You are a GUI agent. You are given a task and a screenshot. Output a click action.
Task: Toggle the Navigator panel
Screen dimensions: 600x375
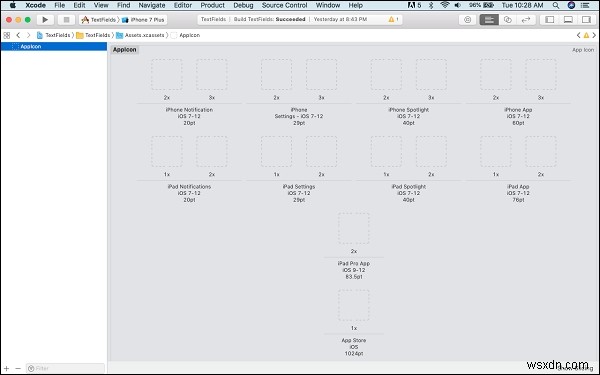(549, 20)
